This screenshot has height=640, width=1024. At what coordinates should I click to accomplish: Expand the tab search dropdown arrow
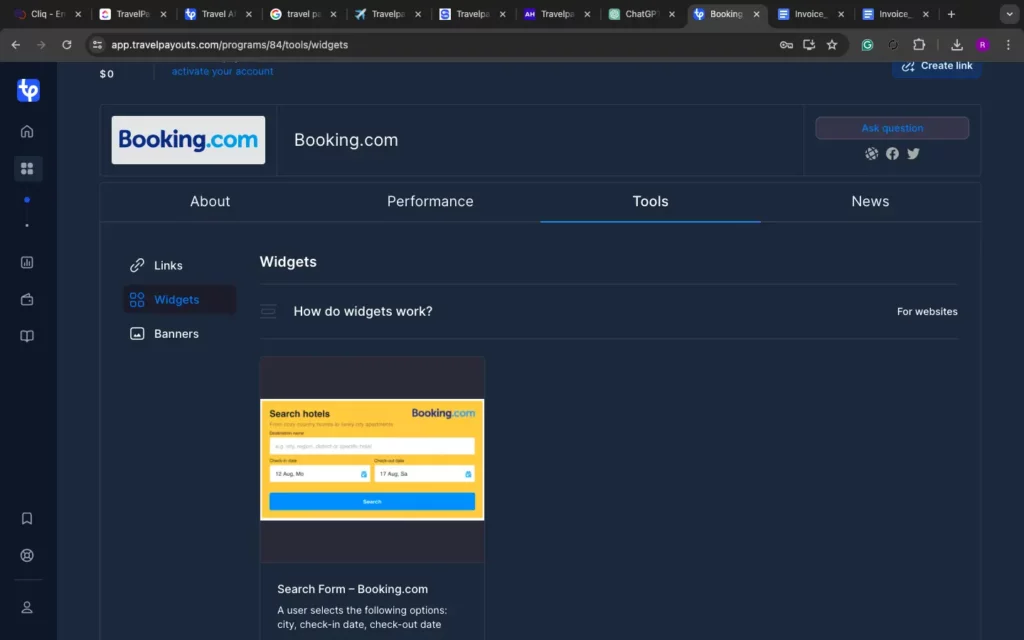click(x=1010, y=14)
